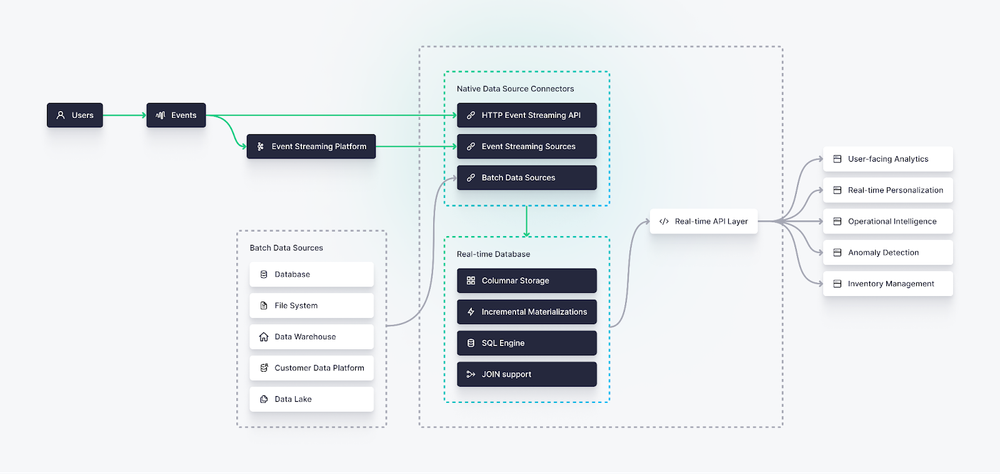Select the File System source box

(311, 306)
